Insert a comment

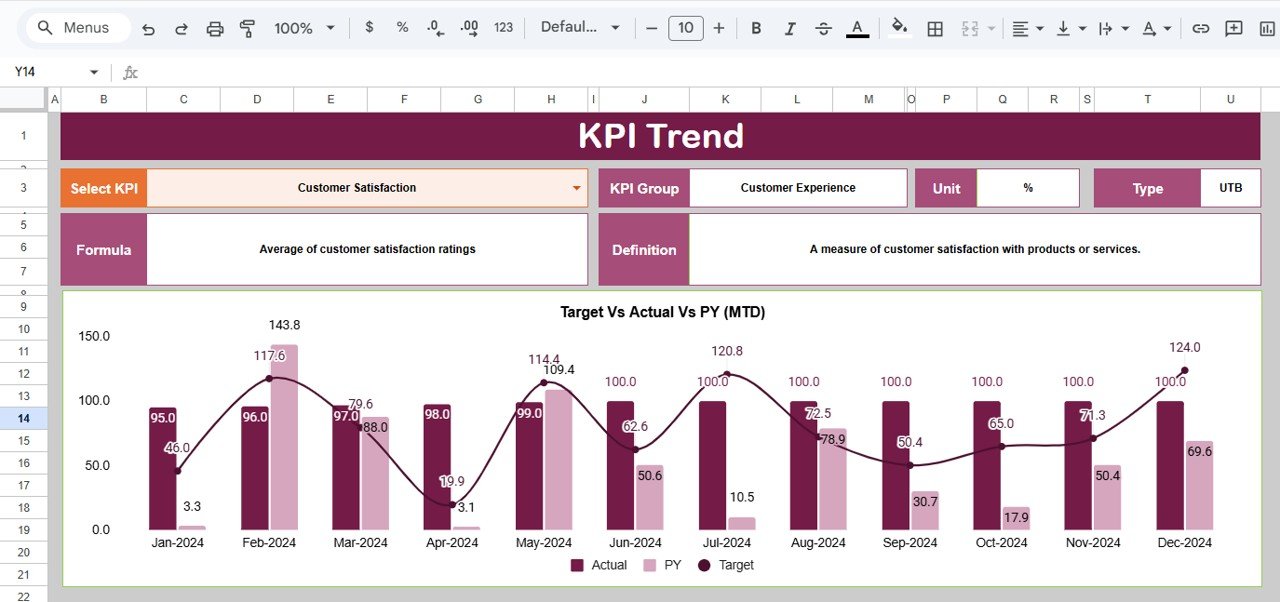[x=1233, y=28]
